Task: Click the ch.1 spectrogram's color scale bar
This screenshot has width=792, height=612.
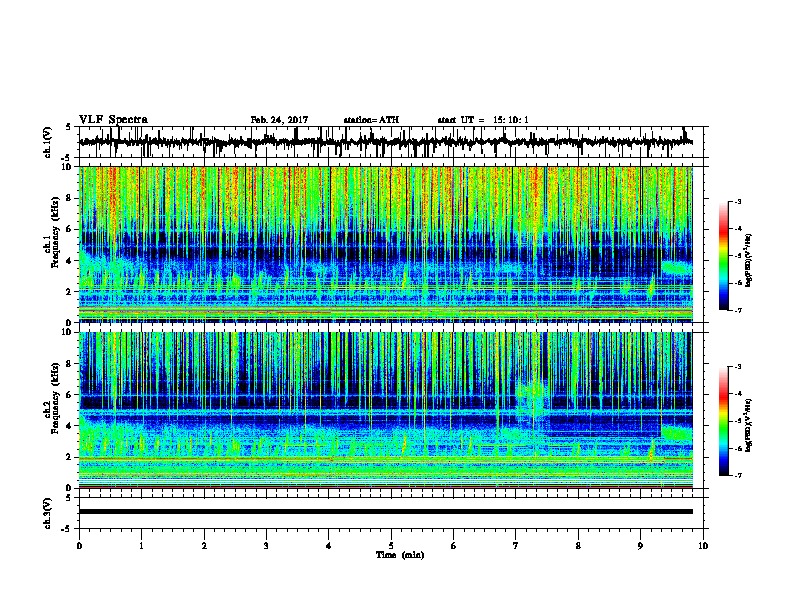Action: pyautogui.click(x=724, y=256)
